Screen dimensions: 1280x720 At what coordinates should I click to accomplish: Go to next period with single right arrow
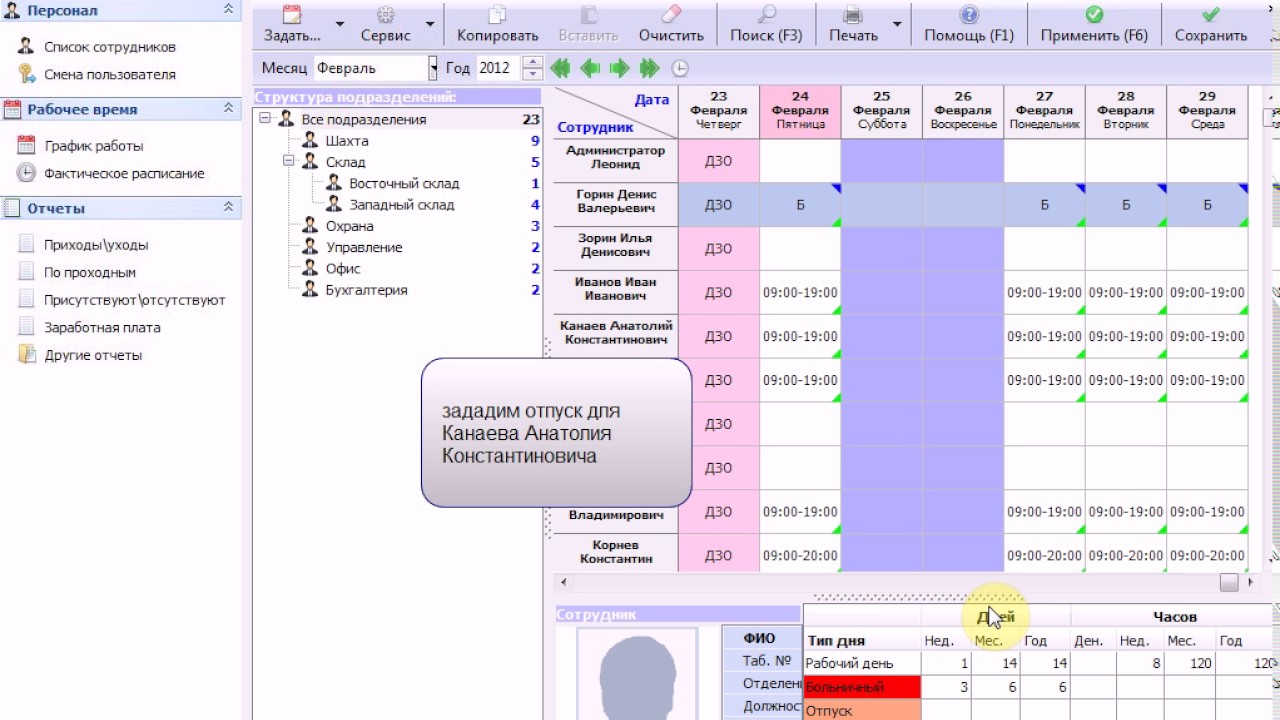[x=620, y=68]
